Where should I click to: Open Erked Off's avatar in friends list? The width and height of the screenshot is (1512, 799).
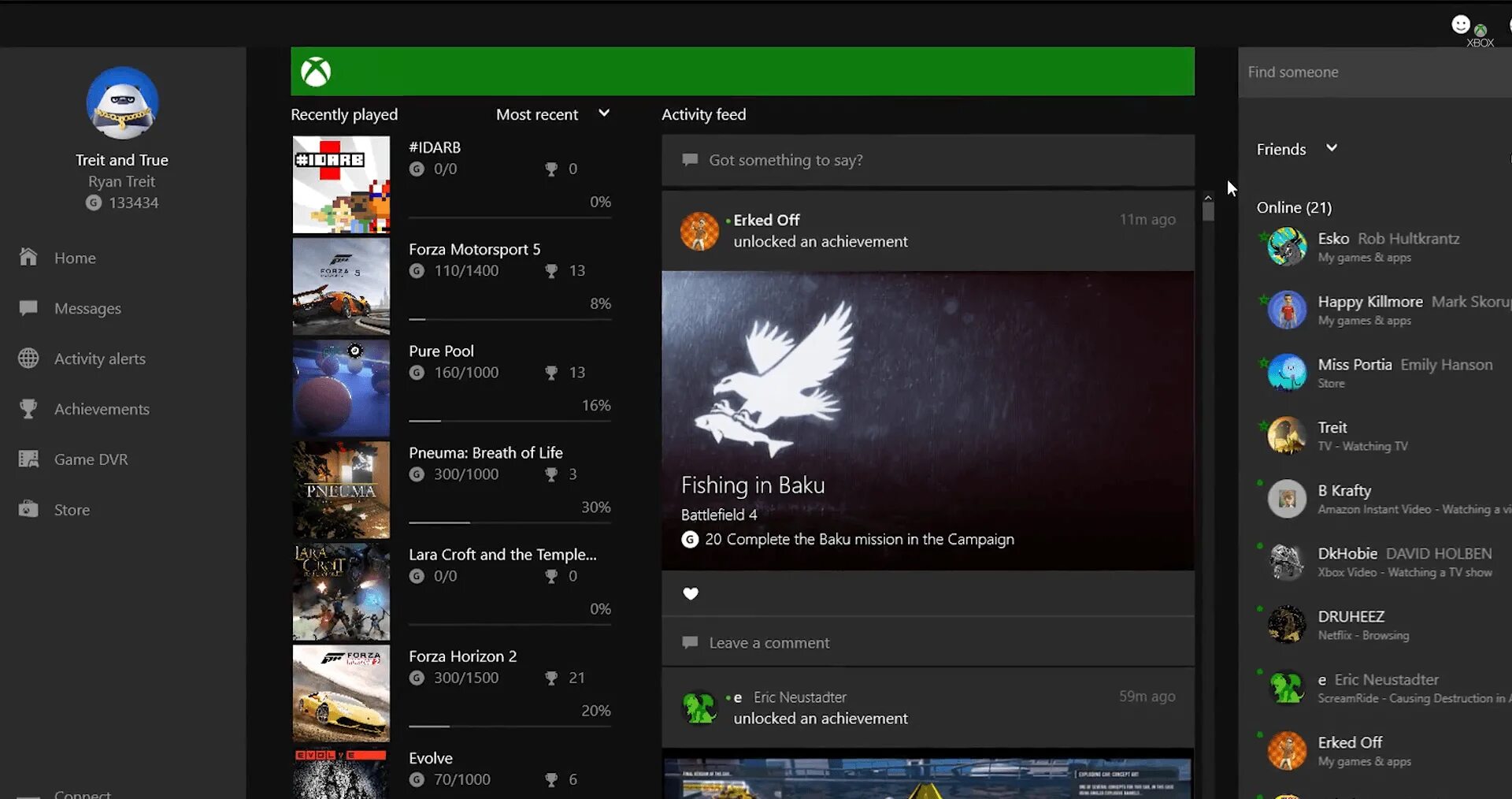1287,751
